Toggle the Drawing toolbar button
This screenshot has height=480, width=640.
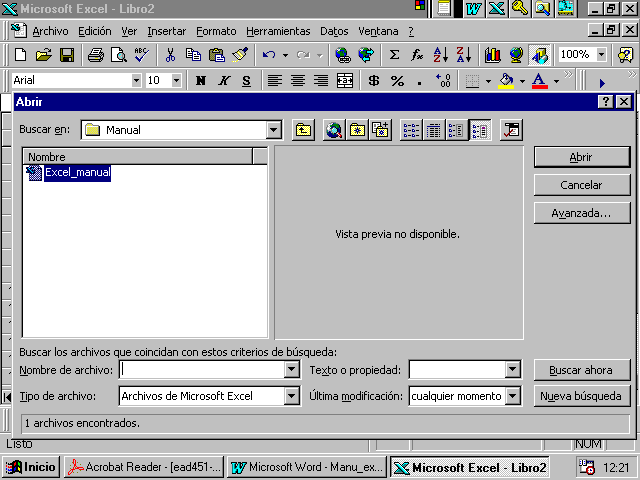coord(540,54)
